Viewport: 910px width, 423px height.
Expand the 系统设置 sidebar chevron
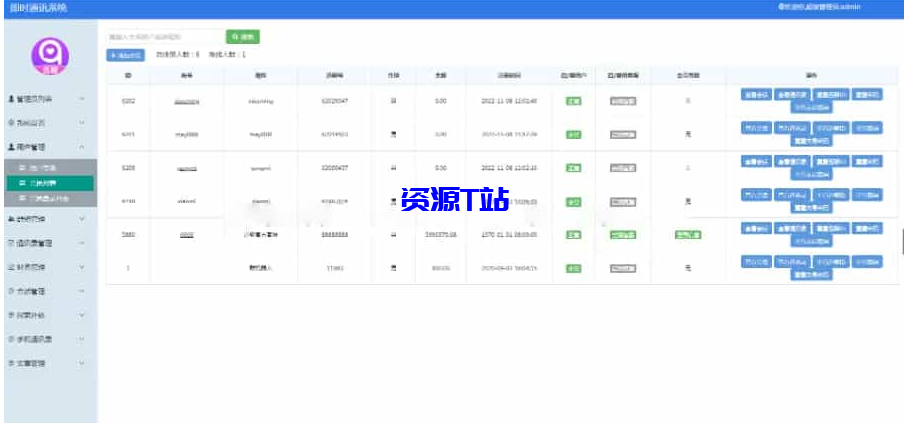click(x=82, y=123)
